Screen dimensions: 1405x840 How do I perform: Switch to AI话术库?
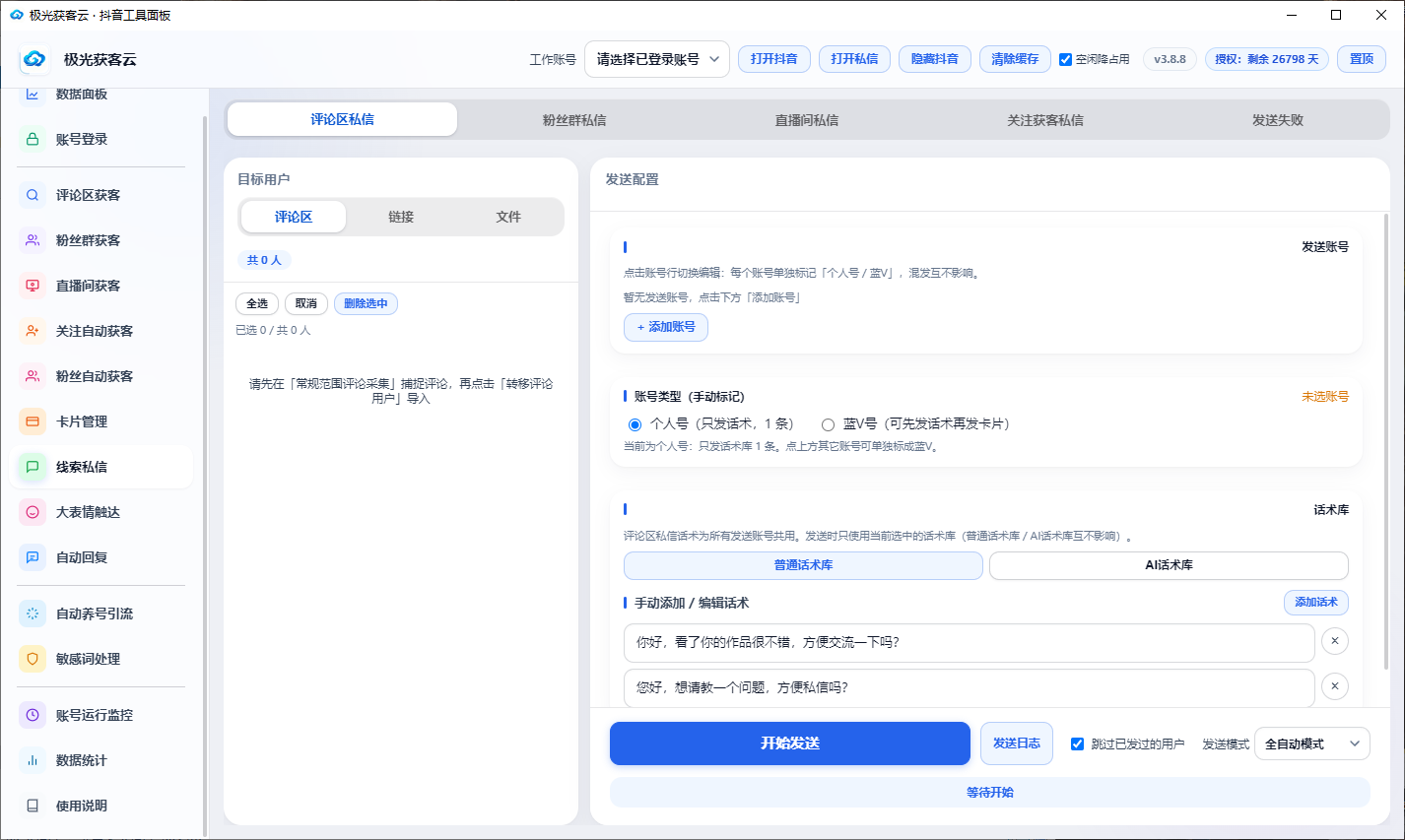coord(1169,565)
